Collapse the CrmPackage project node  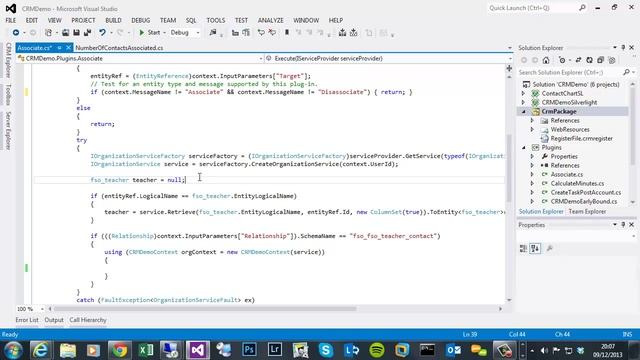[x=524, y=111]
